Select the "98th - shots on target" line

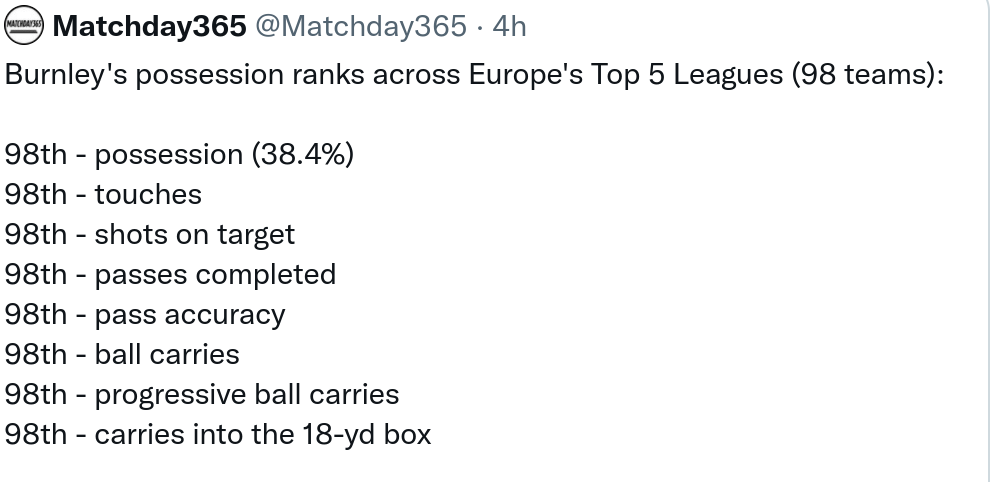coord(150,235)
